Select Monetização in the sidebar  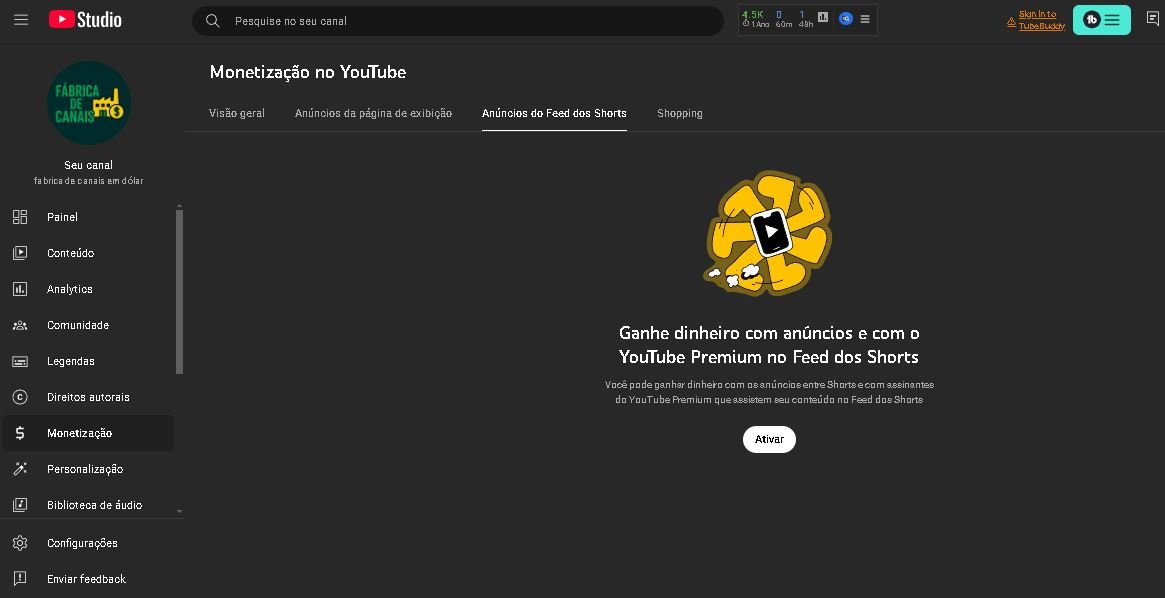click(x=79, y=433)
